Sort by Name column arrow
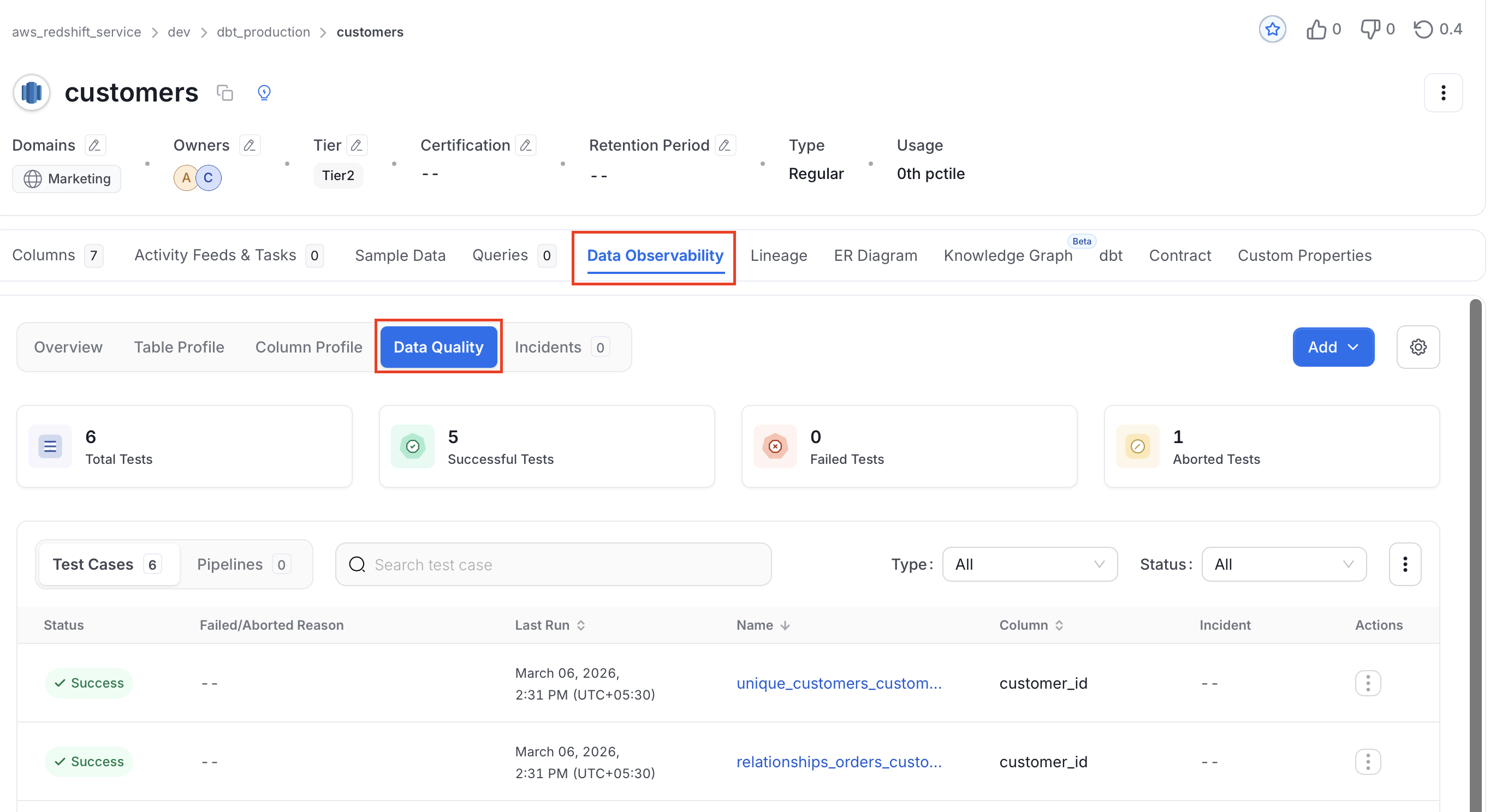1496x812 pixels. click(785, 625)
